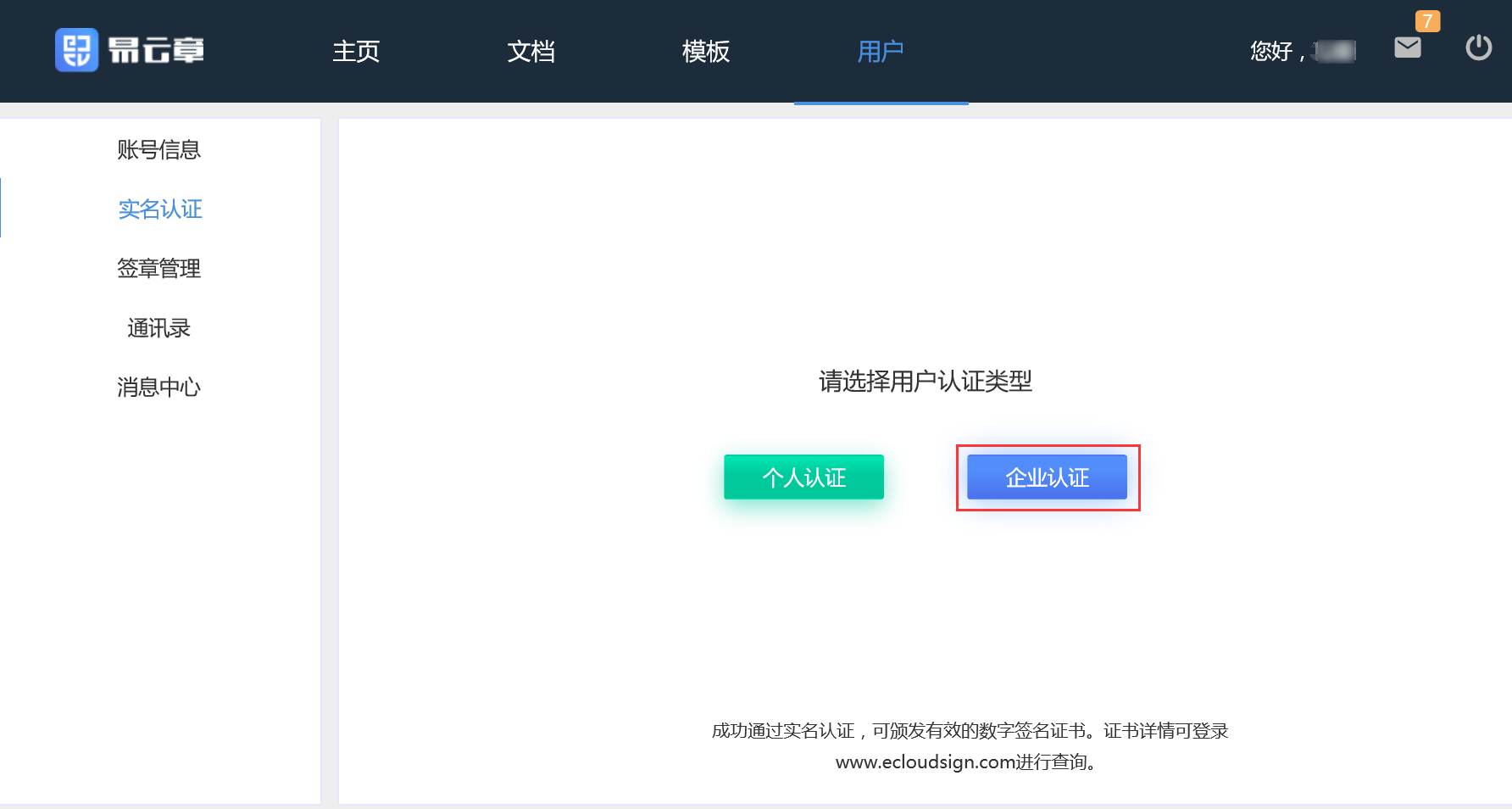Choose the green 个人认证 button
Screen dimensions: 1512x809
pyautogui.click(x=803, y=477)
